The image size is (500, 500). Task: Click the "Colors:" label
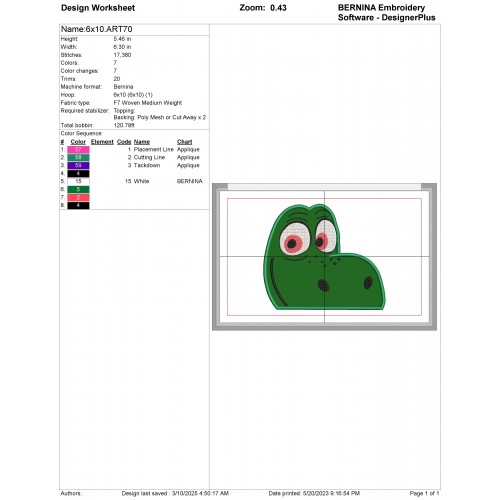[x=70, y=63]
